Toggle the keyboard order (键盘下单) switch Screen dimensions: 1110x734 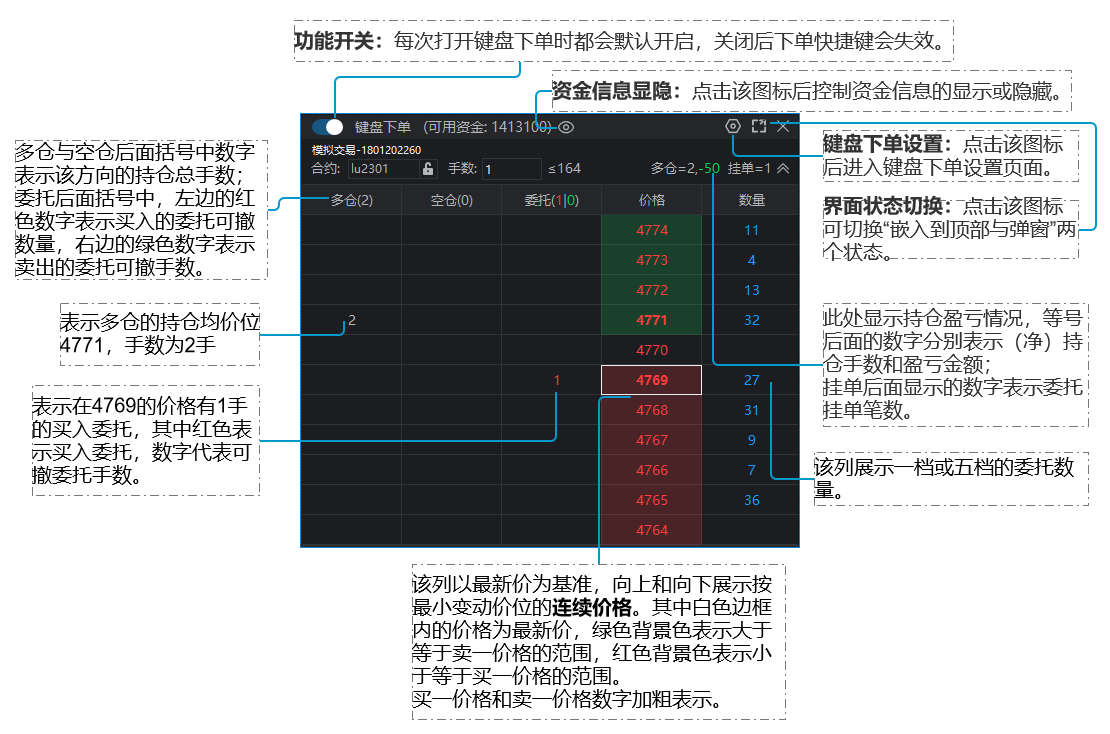pyautogui.click(x=327, y=127)
